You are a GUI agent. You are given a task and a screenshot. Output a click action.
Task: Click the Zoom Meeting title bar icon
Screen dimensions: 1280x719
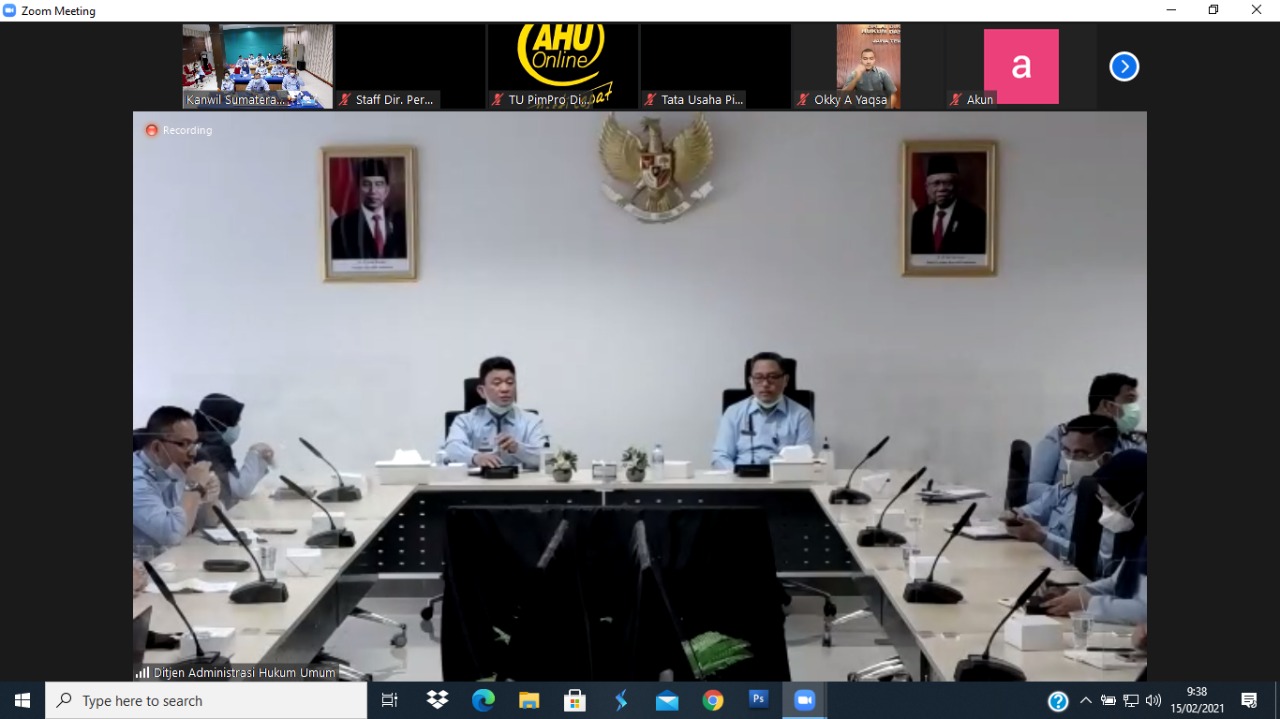10,11
